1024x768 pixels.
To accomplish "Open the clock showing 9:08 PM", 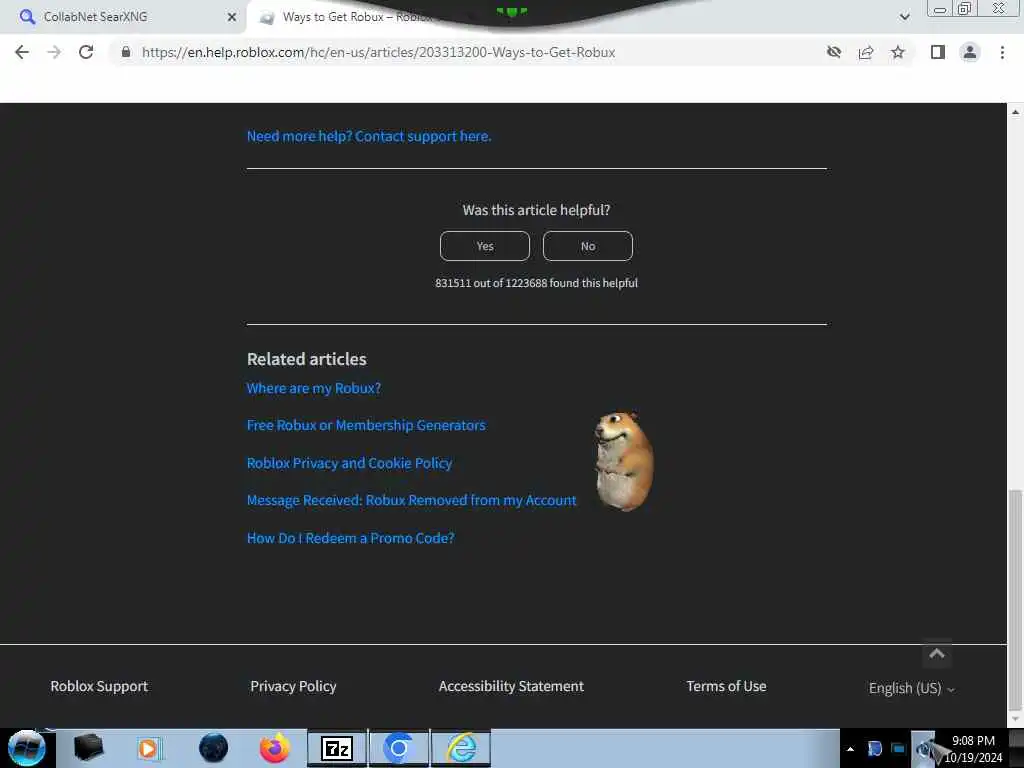I will coord(973,749).
